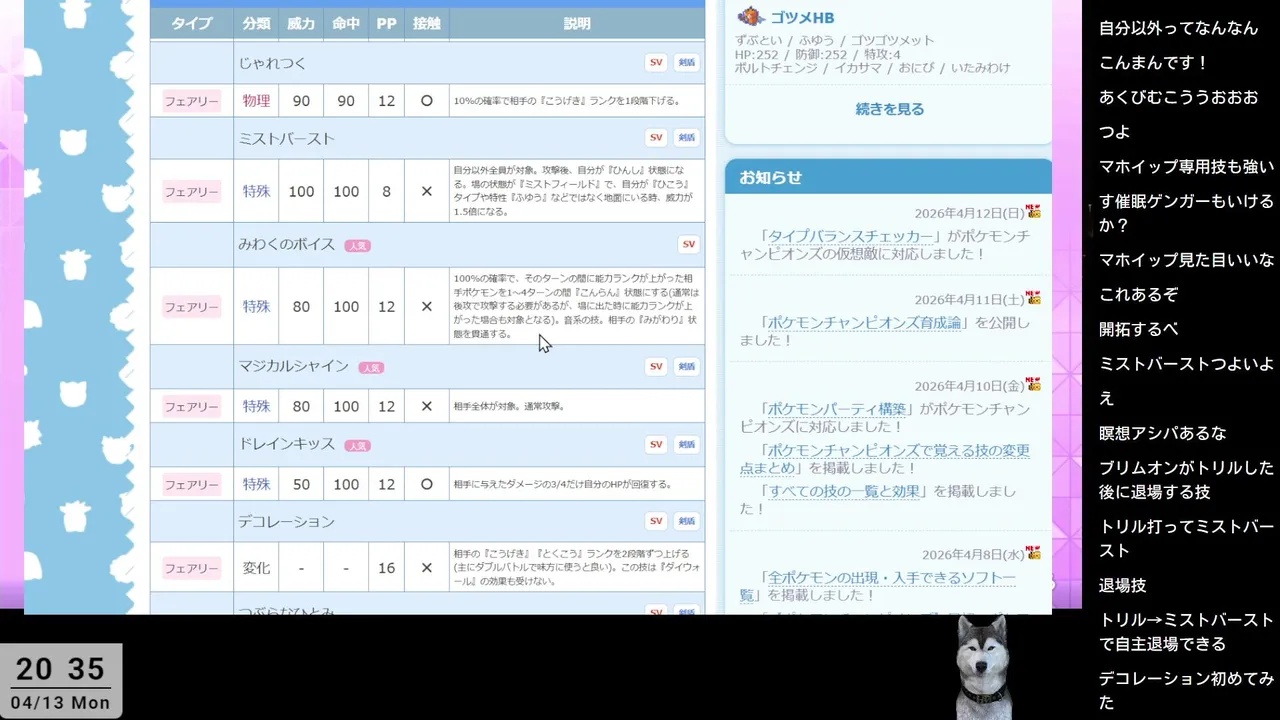Click the 剣盾 badge beside ミストバースト
The width and height of the screenshot is (1280, 720).
[x=686, y=138]
